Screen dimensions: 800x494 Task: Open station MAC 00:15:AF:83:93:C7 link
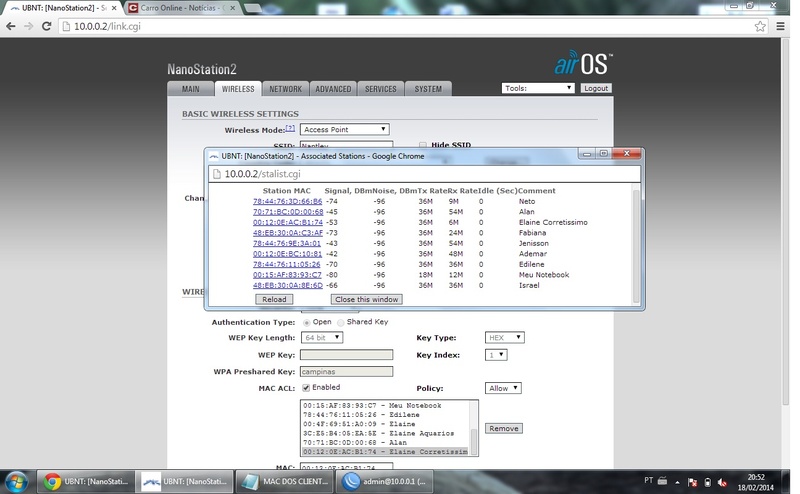point(288,275)
